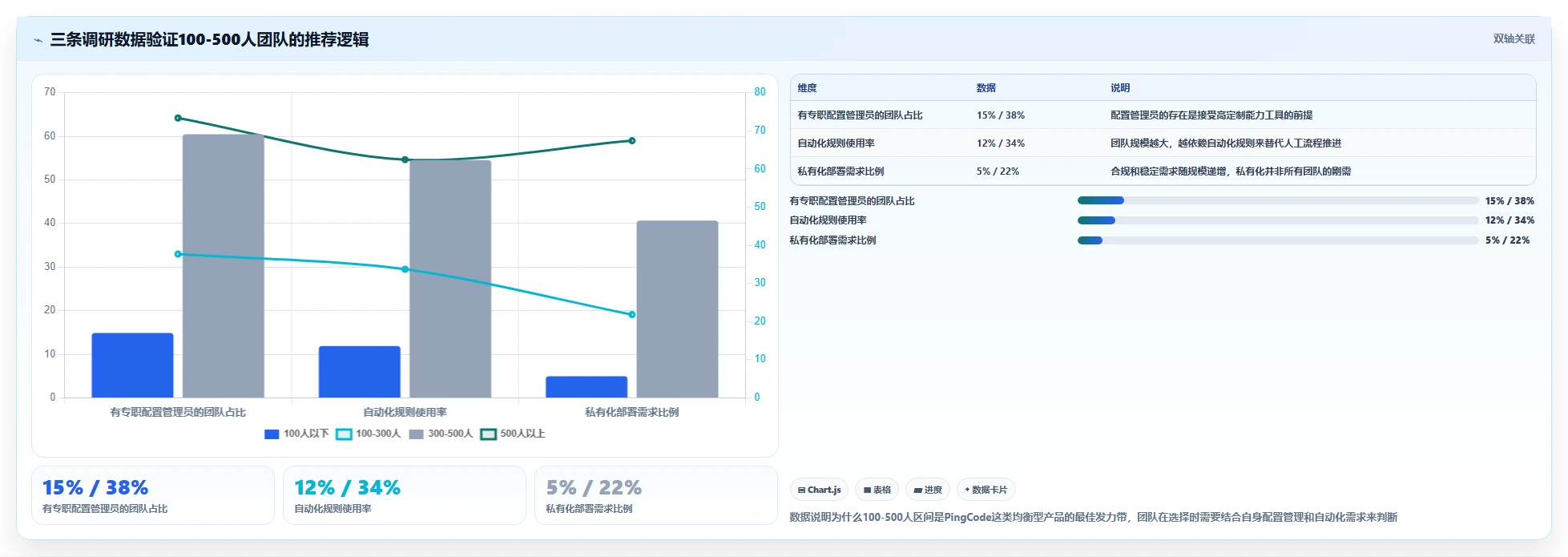1568x557 pixels.
Task: Select the 12% / 34% data card
Action: (x=405, y=495)
